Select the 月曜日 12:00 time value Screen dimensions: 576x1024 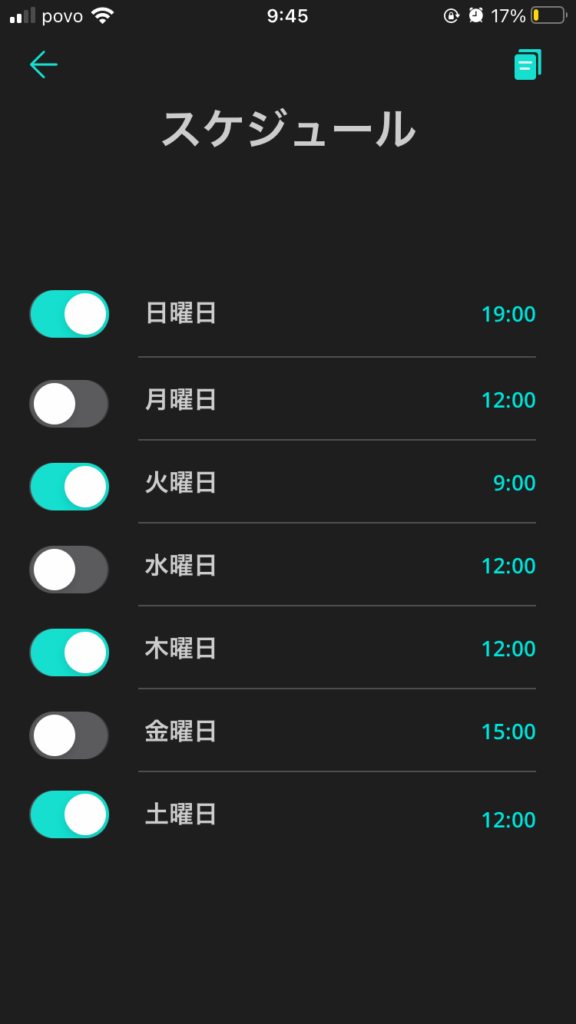click(509, 400)
